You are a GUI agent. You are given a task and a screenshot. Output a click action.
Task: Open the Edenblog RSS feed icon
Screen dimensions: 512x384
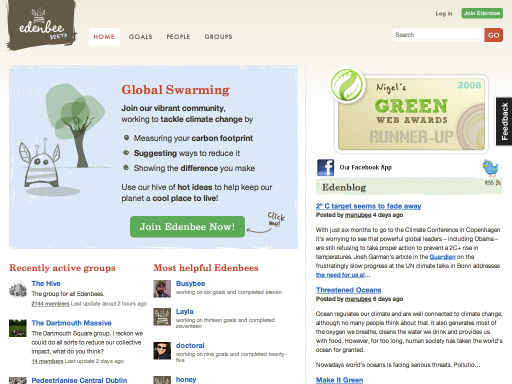point(498,183)
